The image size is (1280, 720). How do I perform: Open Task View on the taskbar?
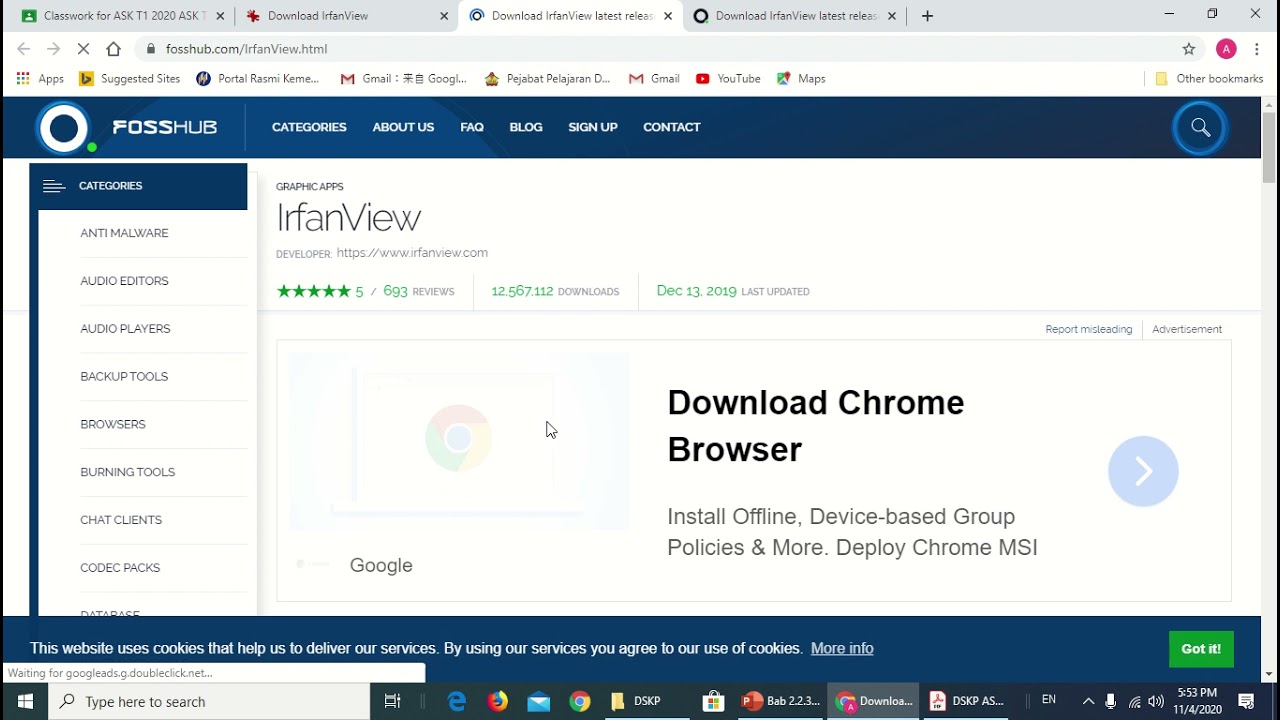[x=393, y=701]
